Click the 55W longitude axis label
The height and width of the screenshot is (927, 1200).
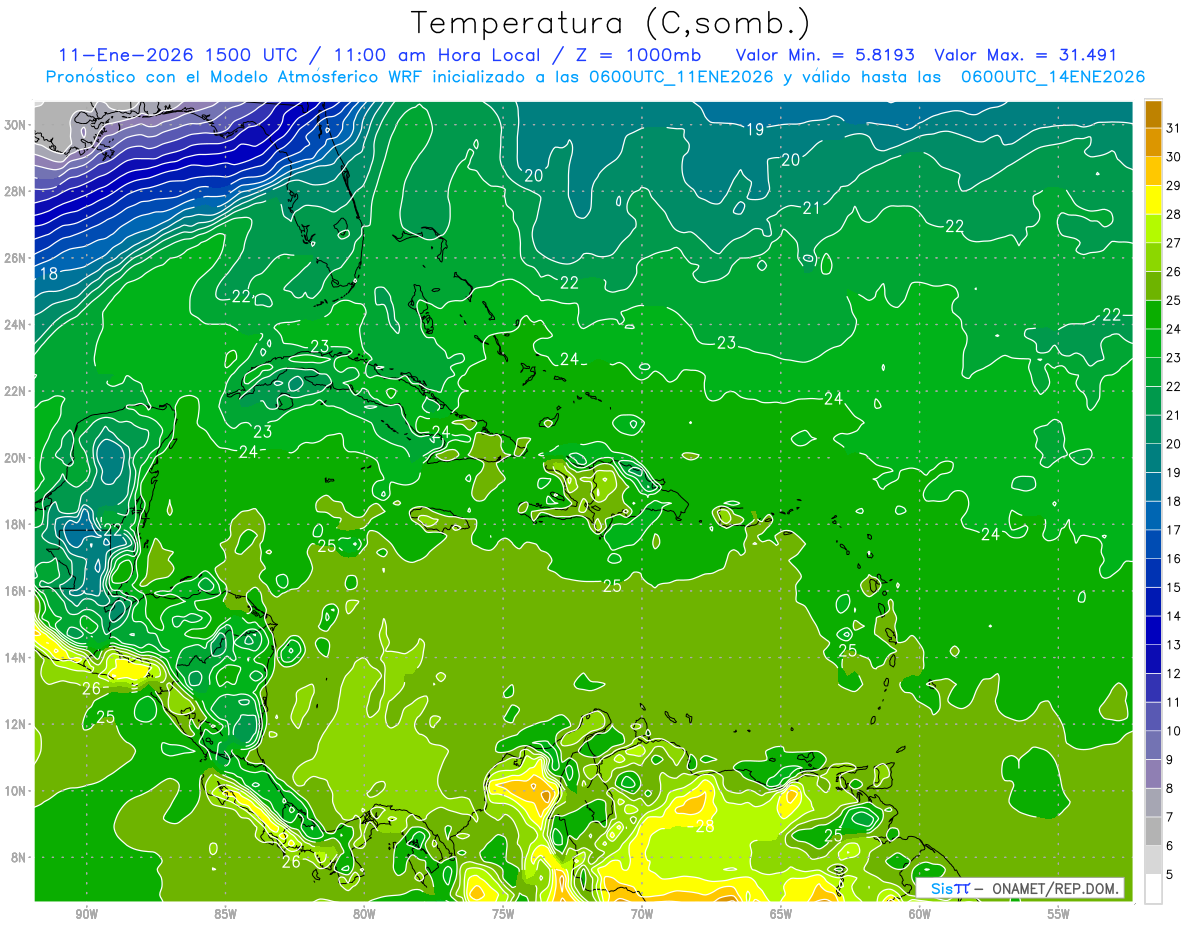click(1059, 914)
